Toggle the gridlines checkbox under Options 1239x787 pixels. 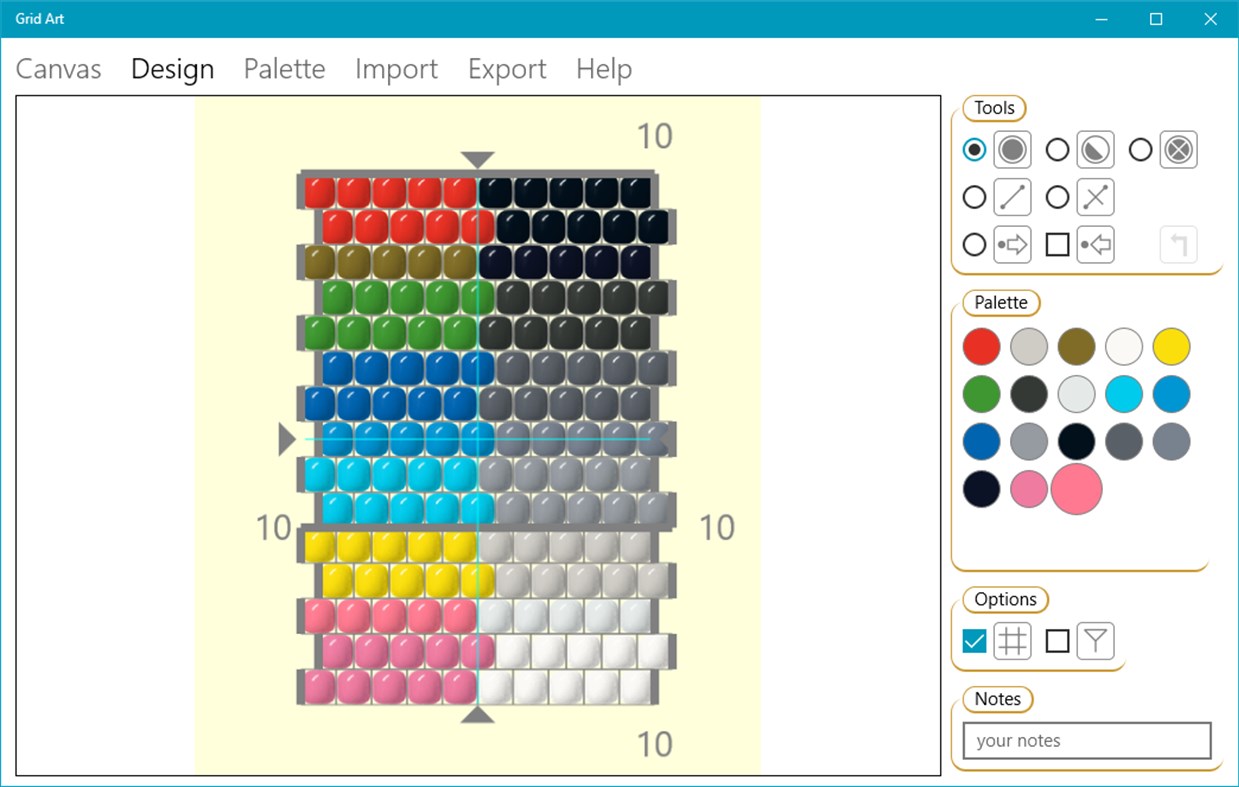973,640
